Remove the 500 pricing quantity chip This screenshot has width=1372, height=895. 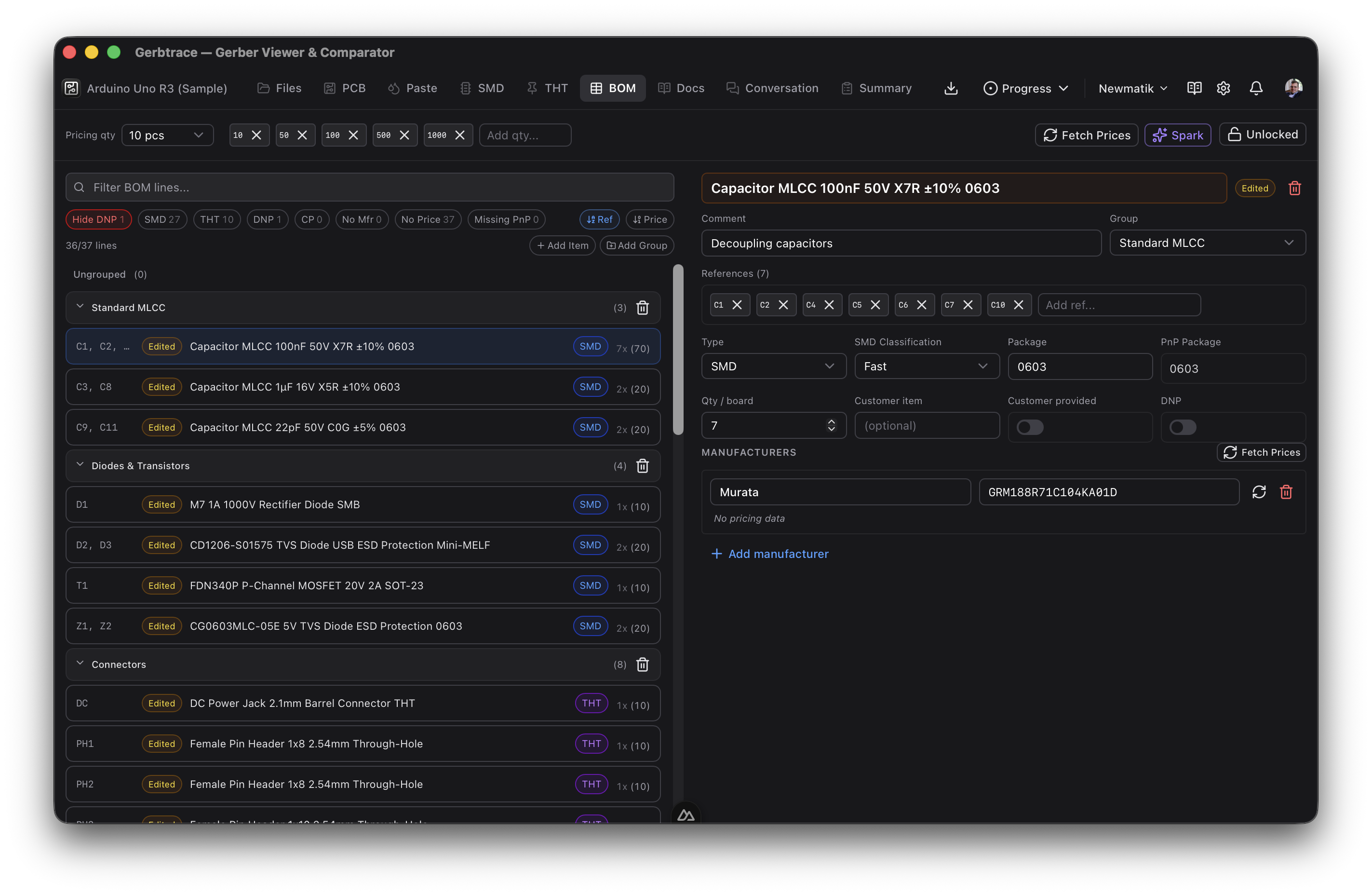pyautogui.click(x=404, y=135)
